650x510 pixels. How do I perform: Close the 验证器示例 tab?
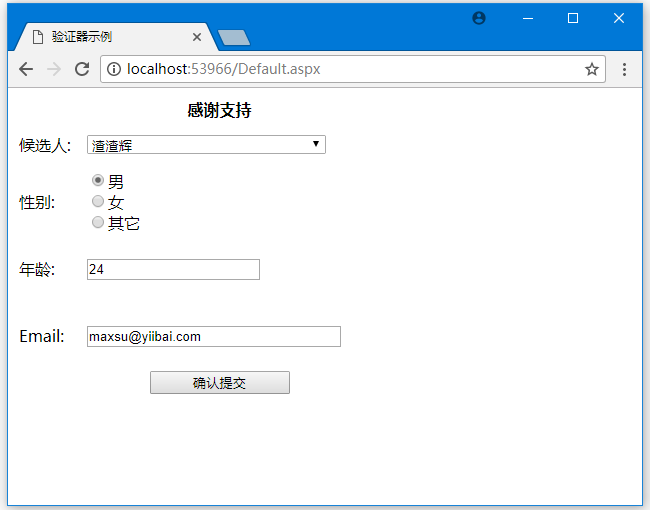(197, 37)
